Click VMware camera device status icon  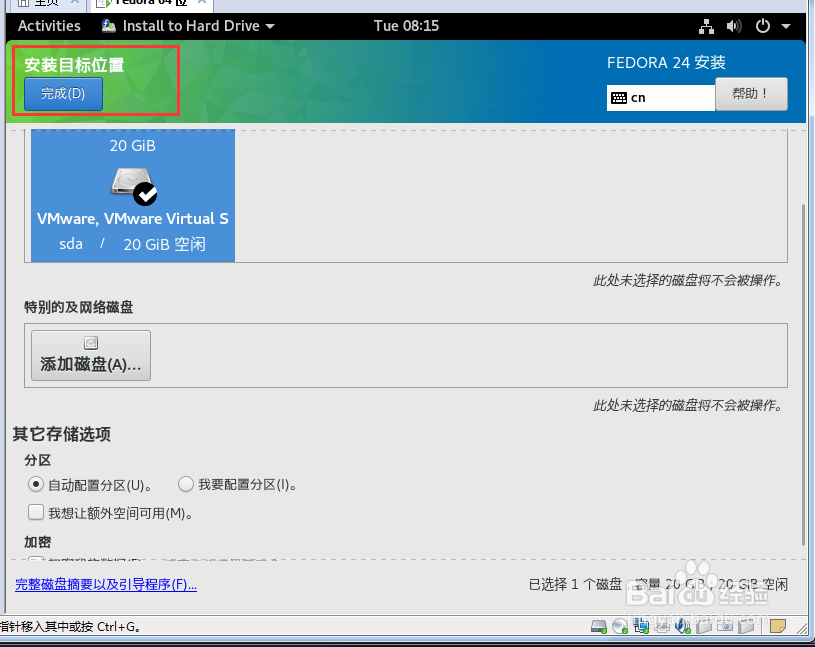point(725,626)
